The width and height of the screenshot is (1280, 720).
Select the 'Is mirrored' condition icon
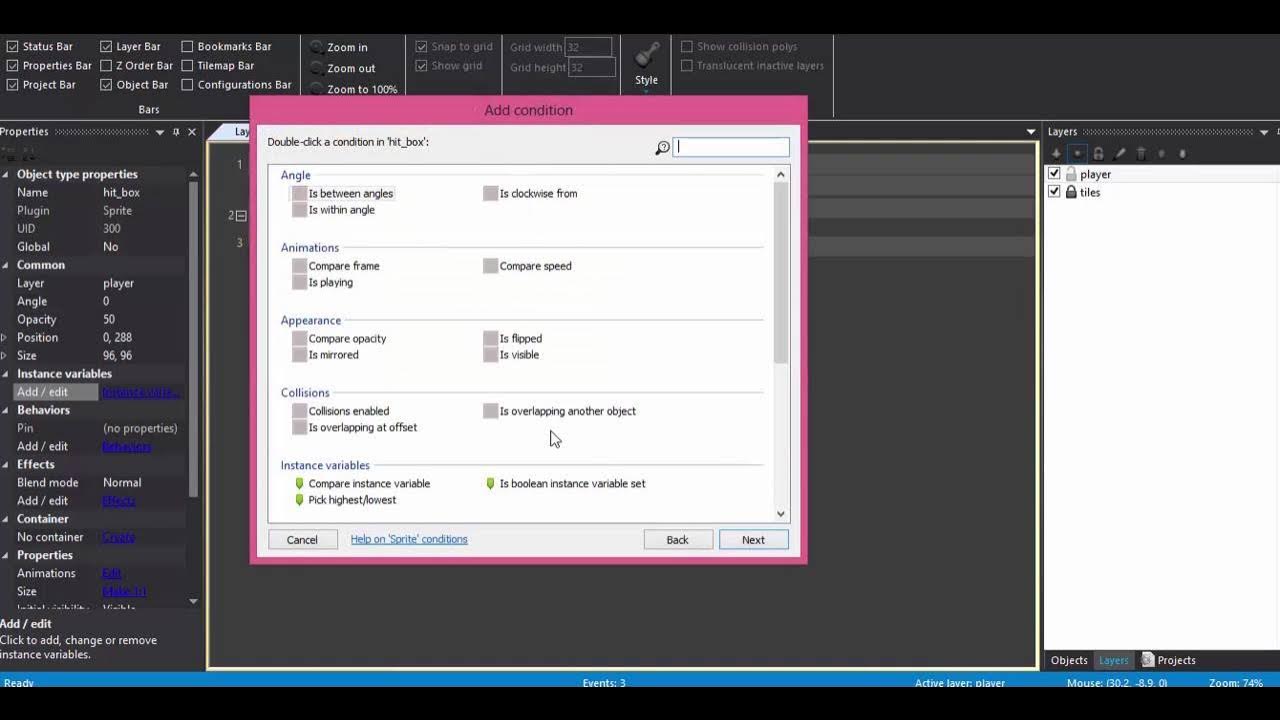pos(299,355)
